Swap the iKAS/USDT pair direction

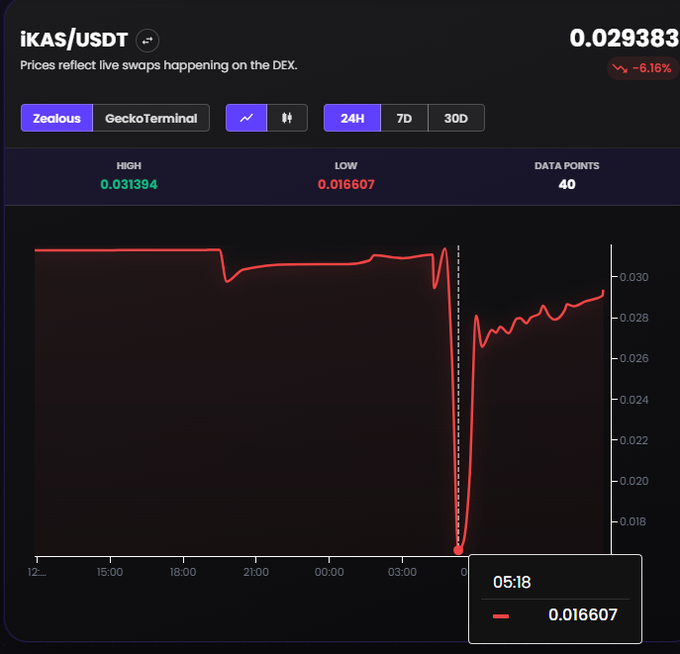point(147,40)
